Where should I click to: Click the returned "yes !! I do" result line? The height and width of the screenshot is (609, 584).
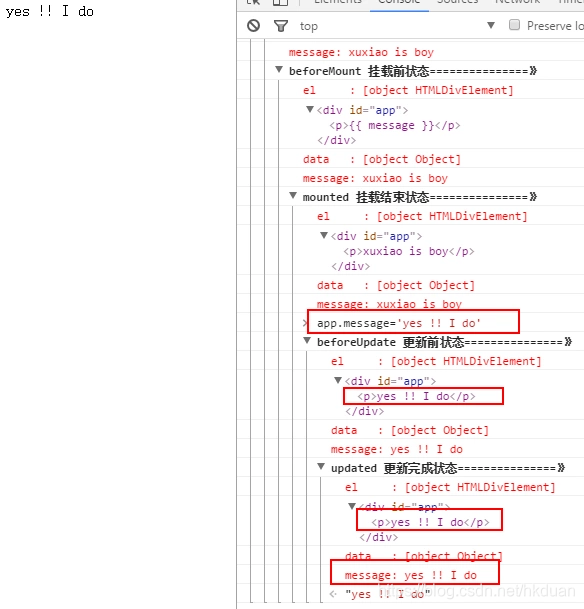coord(388,594)
